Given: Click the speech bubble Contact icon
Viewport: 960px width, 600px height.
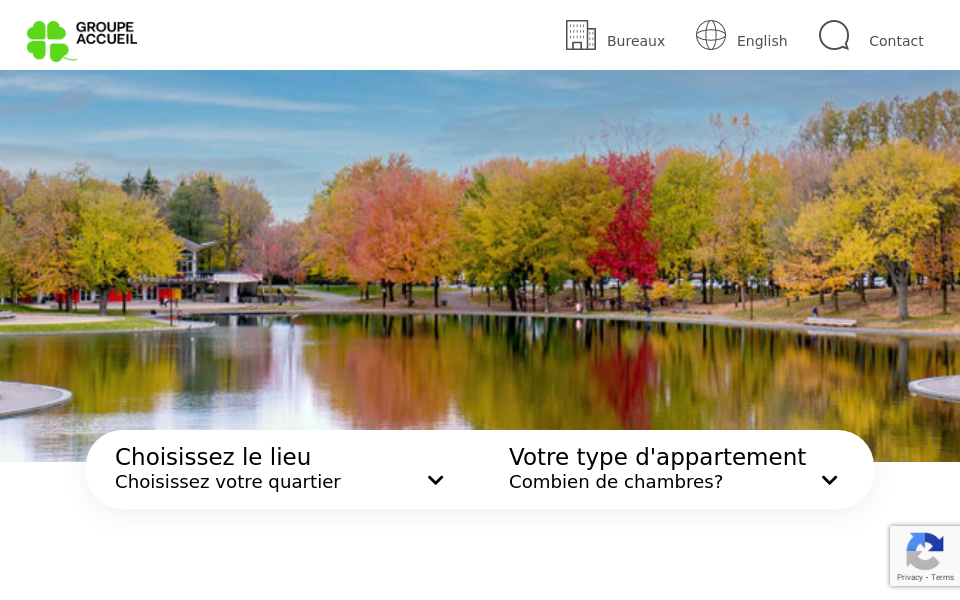Looking at the screenshot, I should coord(834,35).
